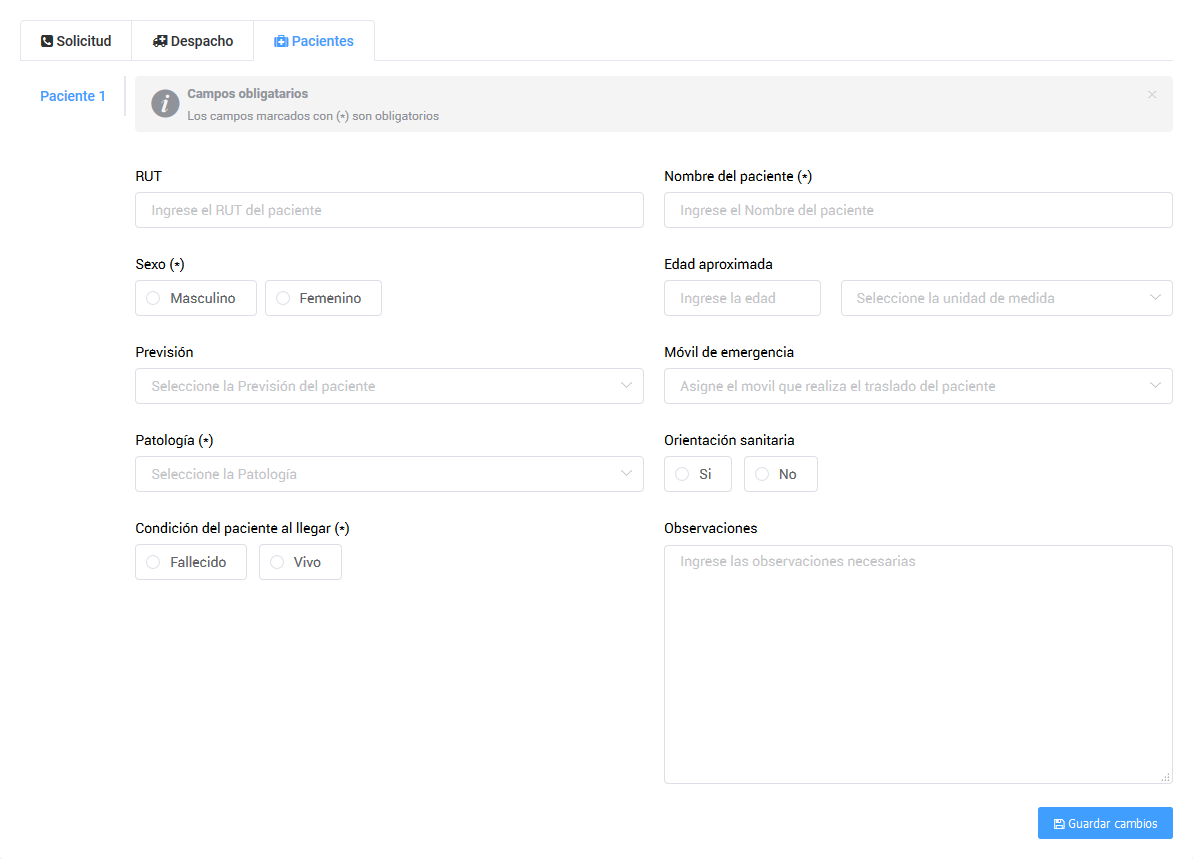Focus the RUT input field
Image resolution: width=1193 pixels, height=859 pixels.
tap(389, 210)
